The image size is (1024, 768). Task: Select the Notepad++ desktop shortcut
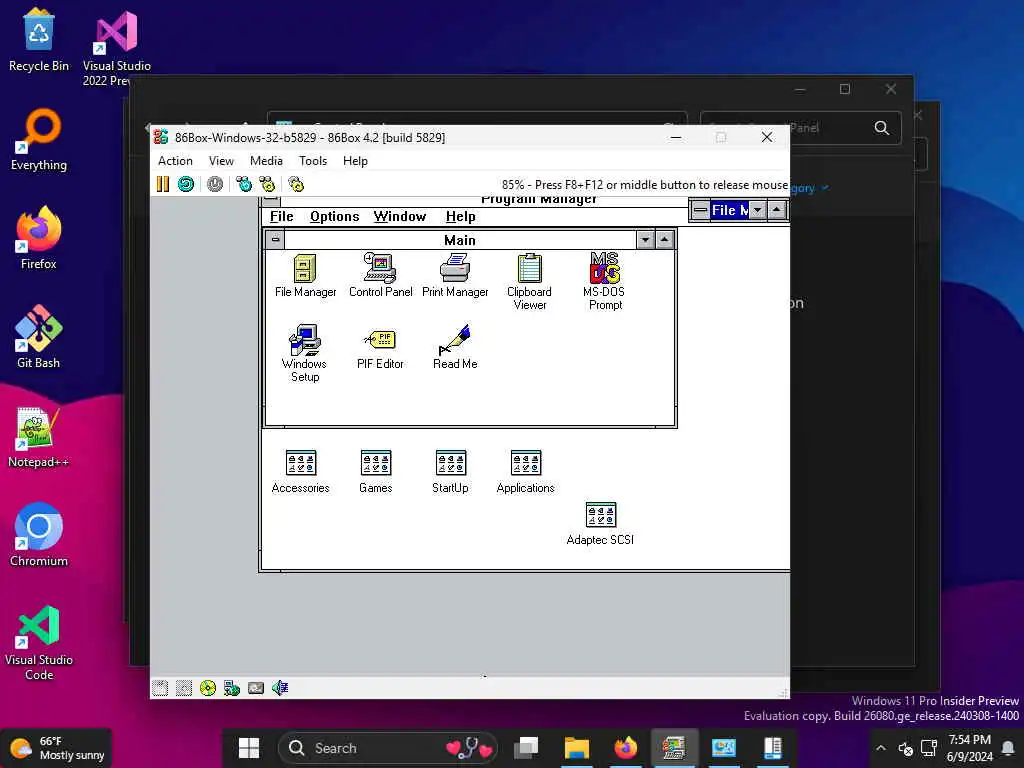[39, 436]
